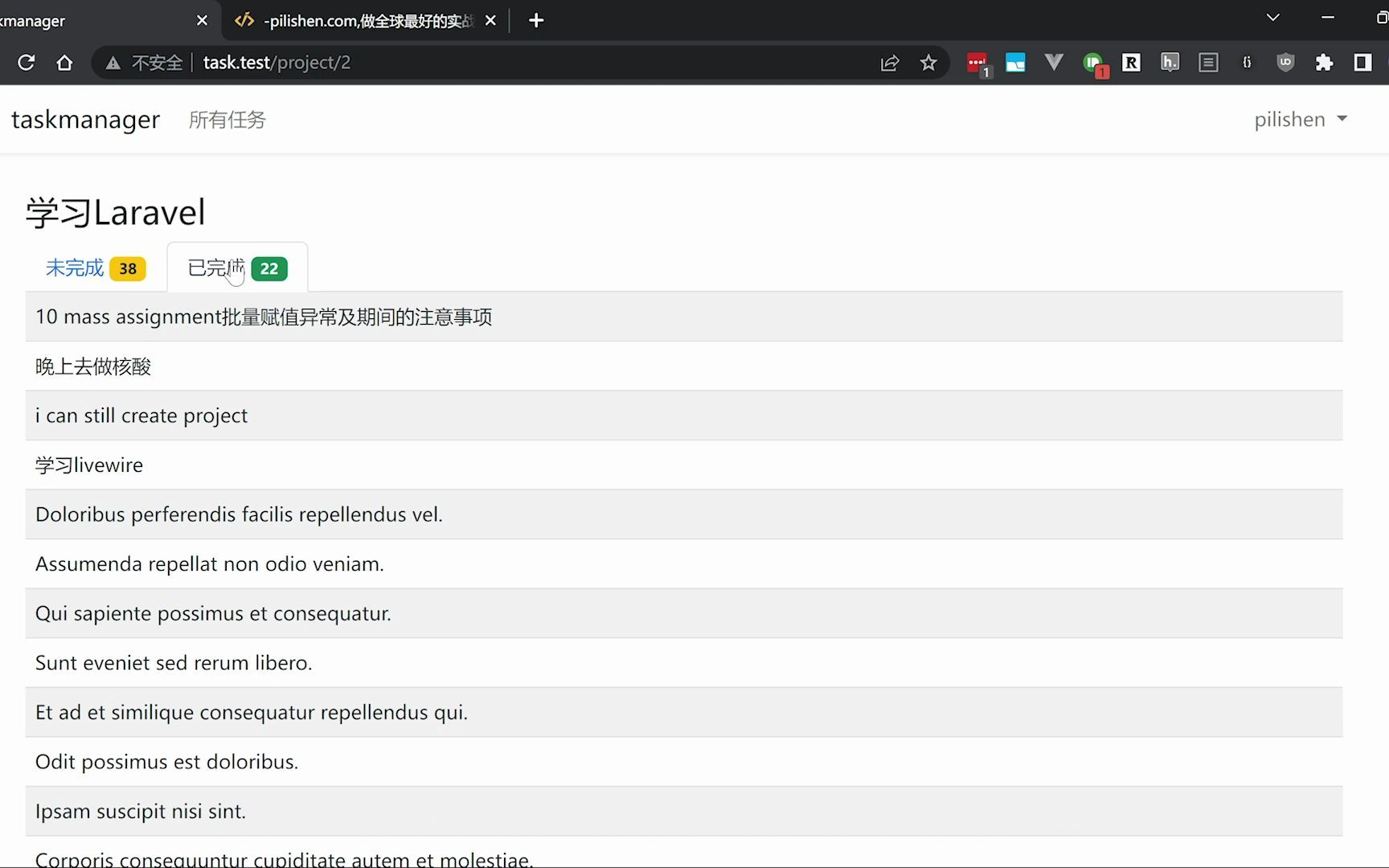
Task: Open the pilishen user dropdown
Action: (1301, 120)
